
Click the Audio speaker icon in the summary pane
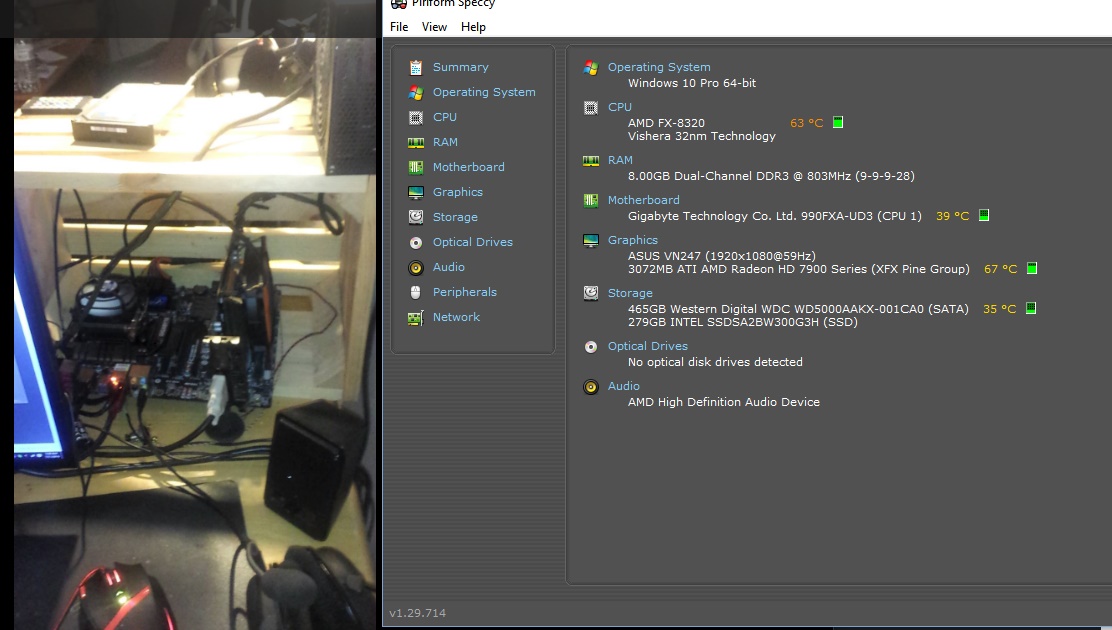tap(591, 387)
